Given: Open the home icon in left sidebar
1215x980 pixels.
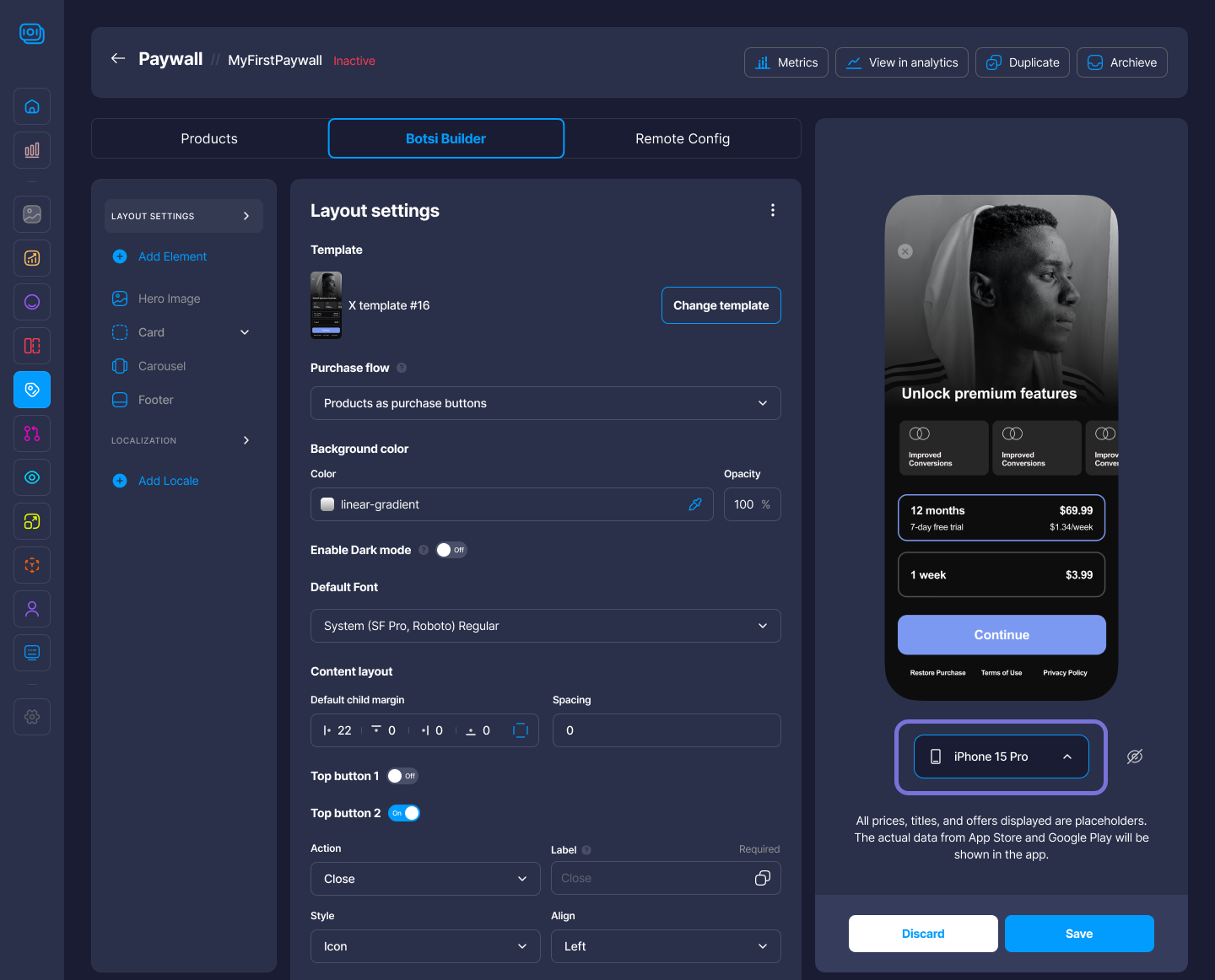Looking at the screenshot, I should tap(32, 106).
